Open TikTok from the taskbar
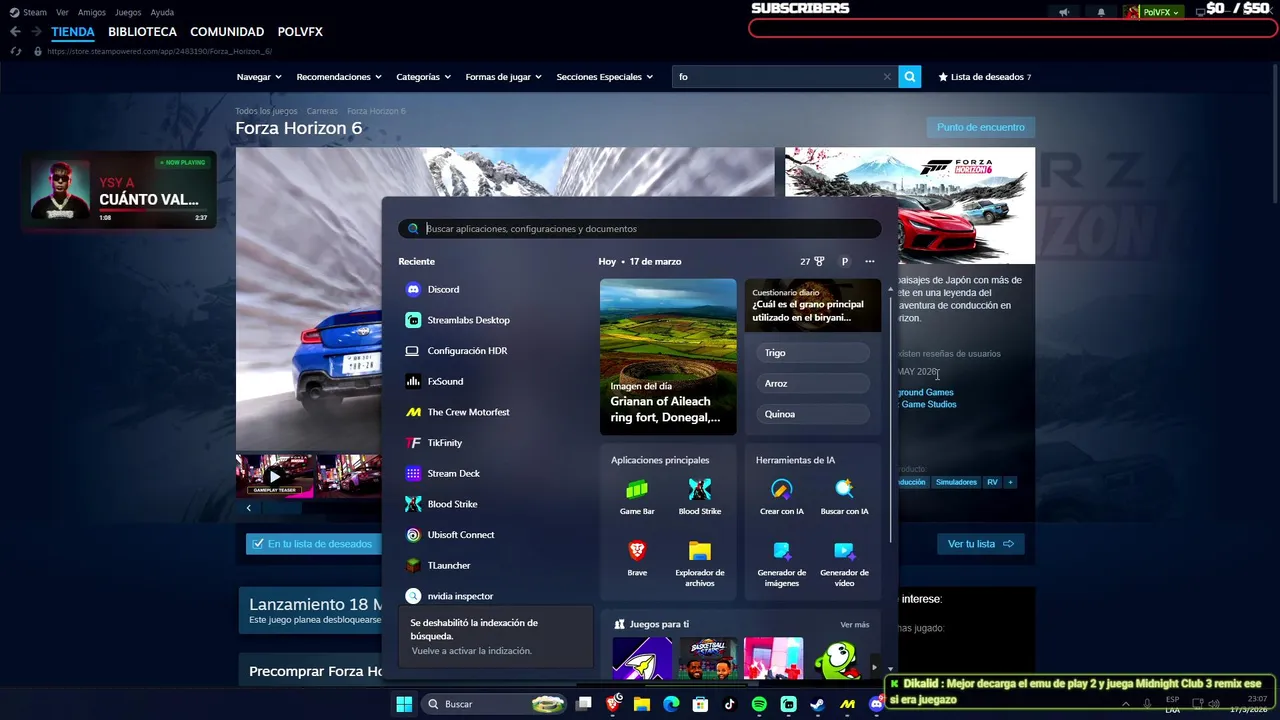The width and height of the screenshot is (1280, 720). pos(729,704)
